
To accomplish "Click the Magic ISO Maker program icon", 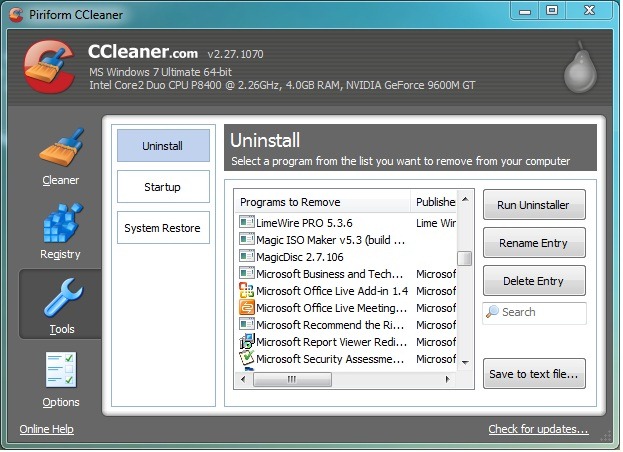I will pyautogui.click(x=246, y=239).
